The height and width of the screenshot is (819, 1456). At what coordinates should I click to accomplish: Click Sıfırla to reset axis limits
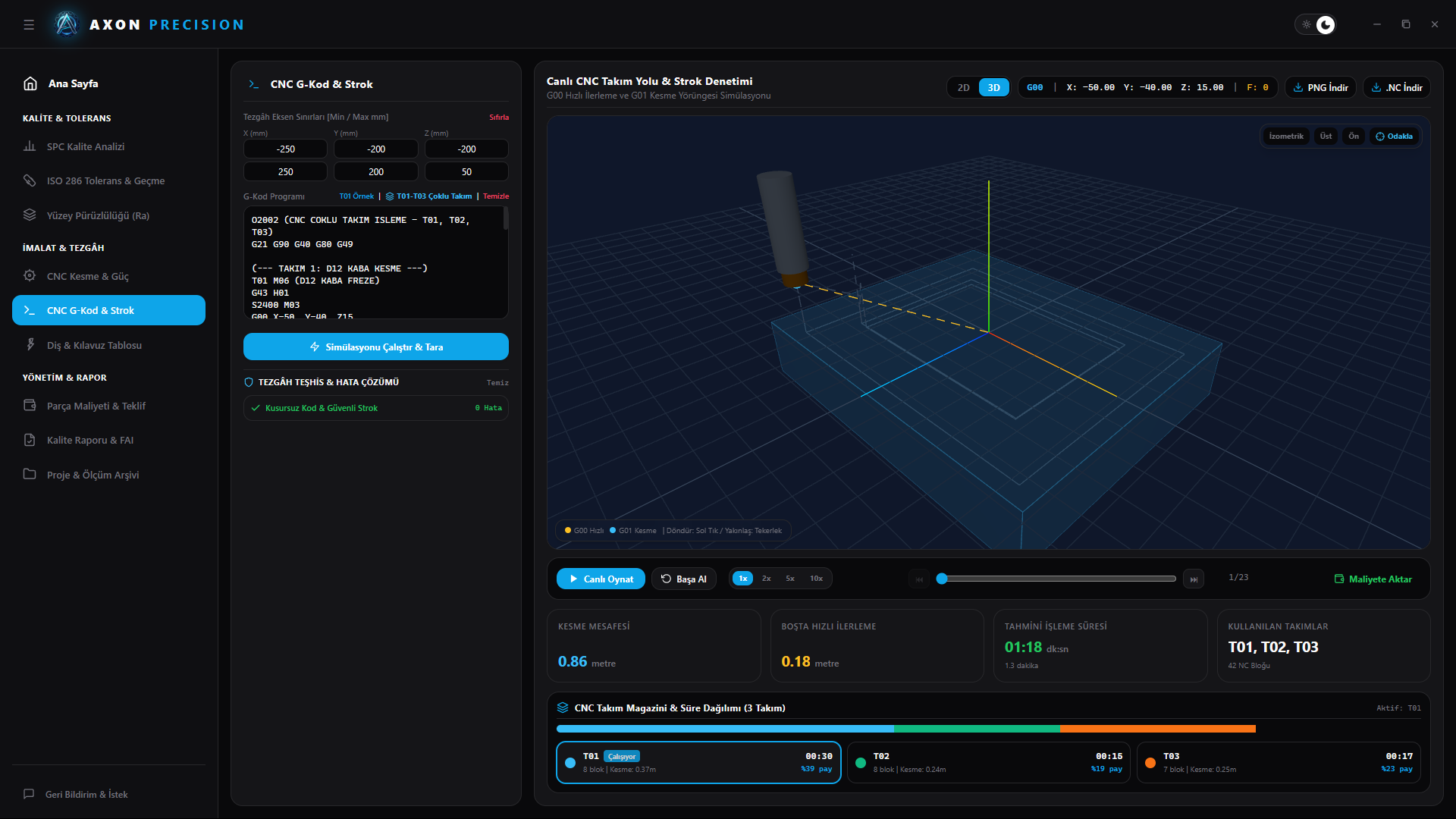click(499, 118)
